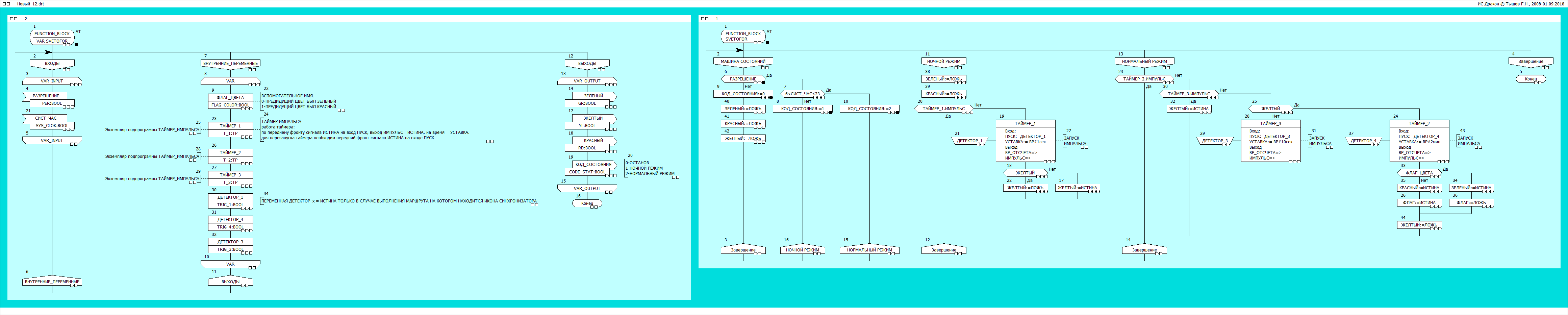Click the ТАЙМЕР ИМПУЛЬСА description comment
The image size is (1568, 315).
pos(365,130)
